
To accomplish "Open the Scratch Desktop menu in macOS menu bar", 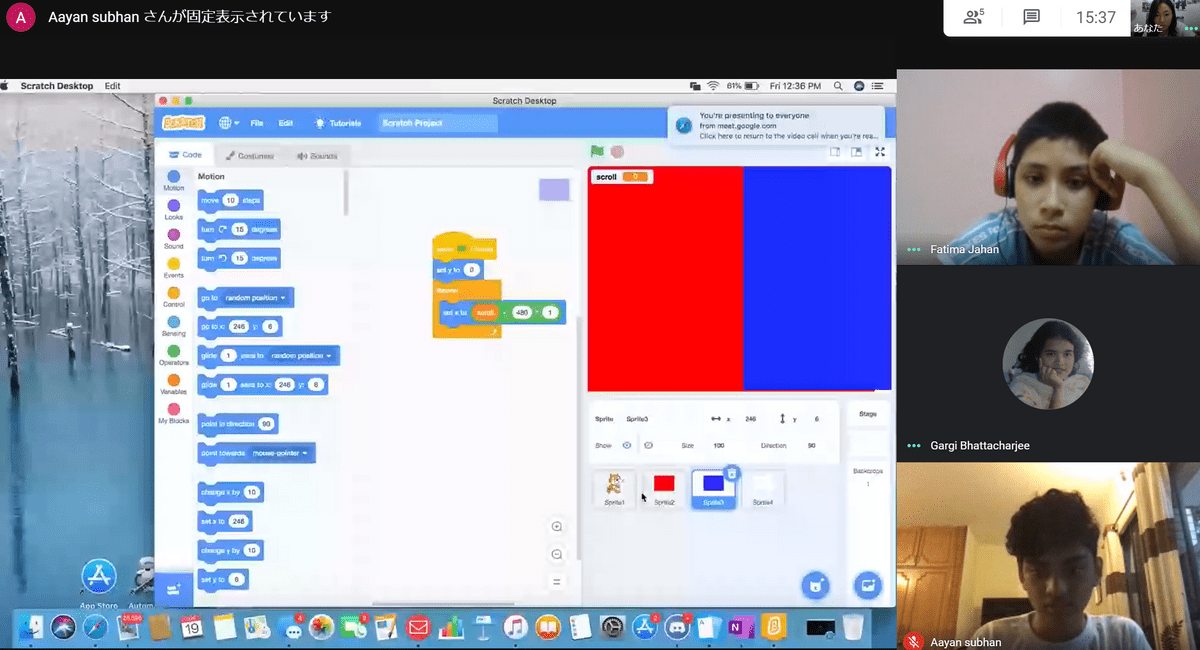I will coord(57,86).
